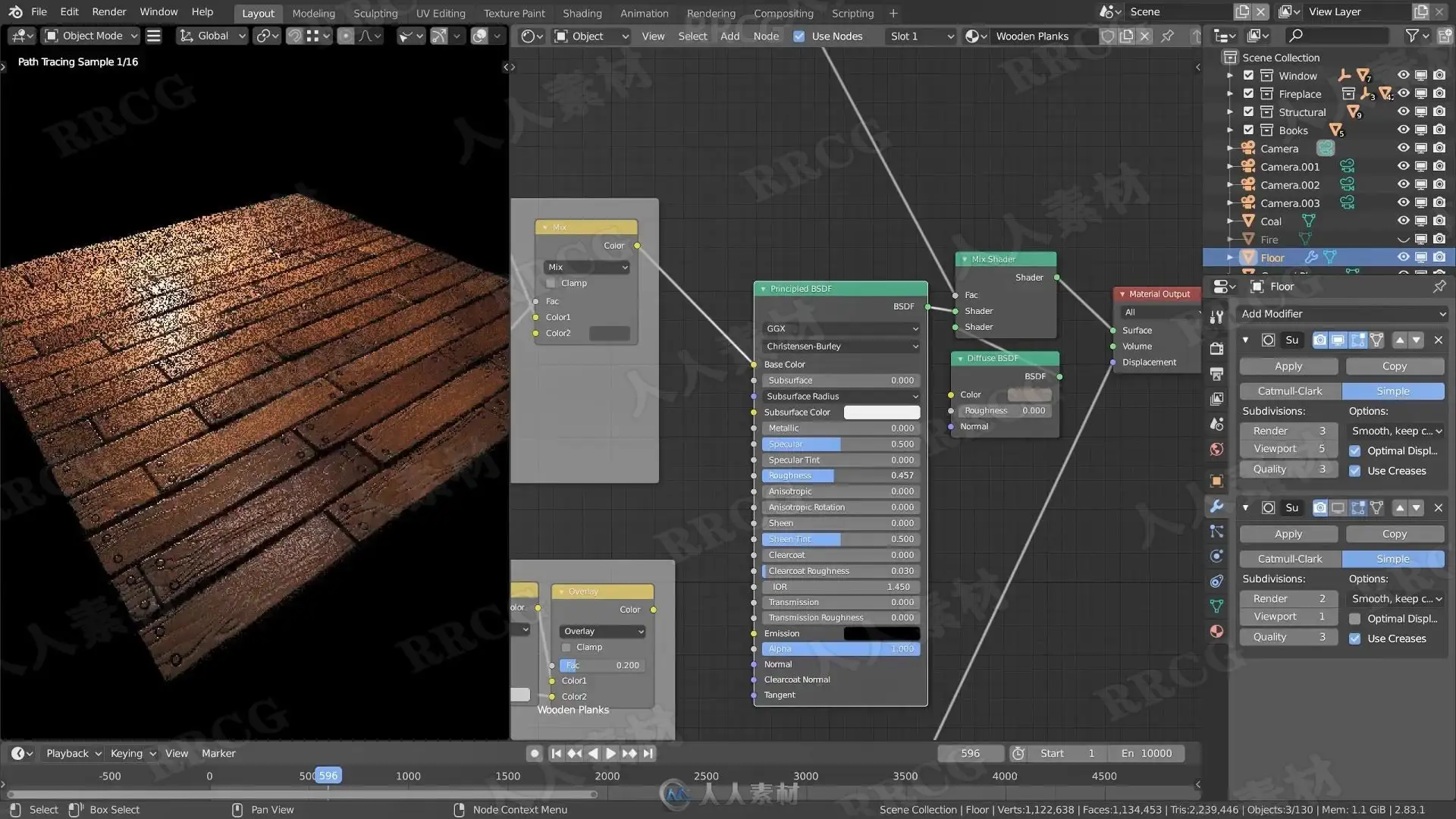The width and height of the screenshot is (1456, 819).
Task: Hide the Fireplace collection with eye icon
Action: click(1403, 93)
